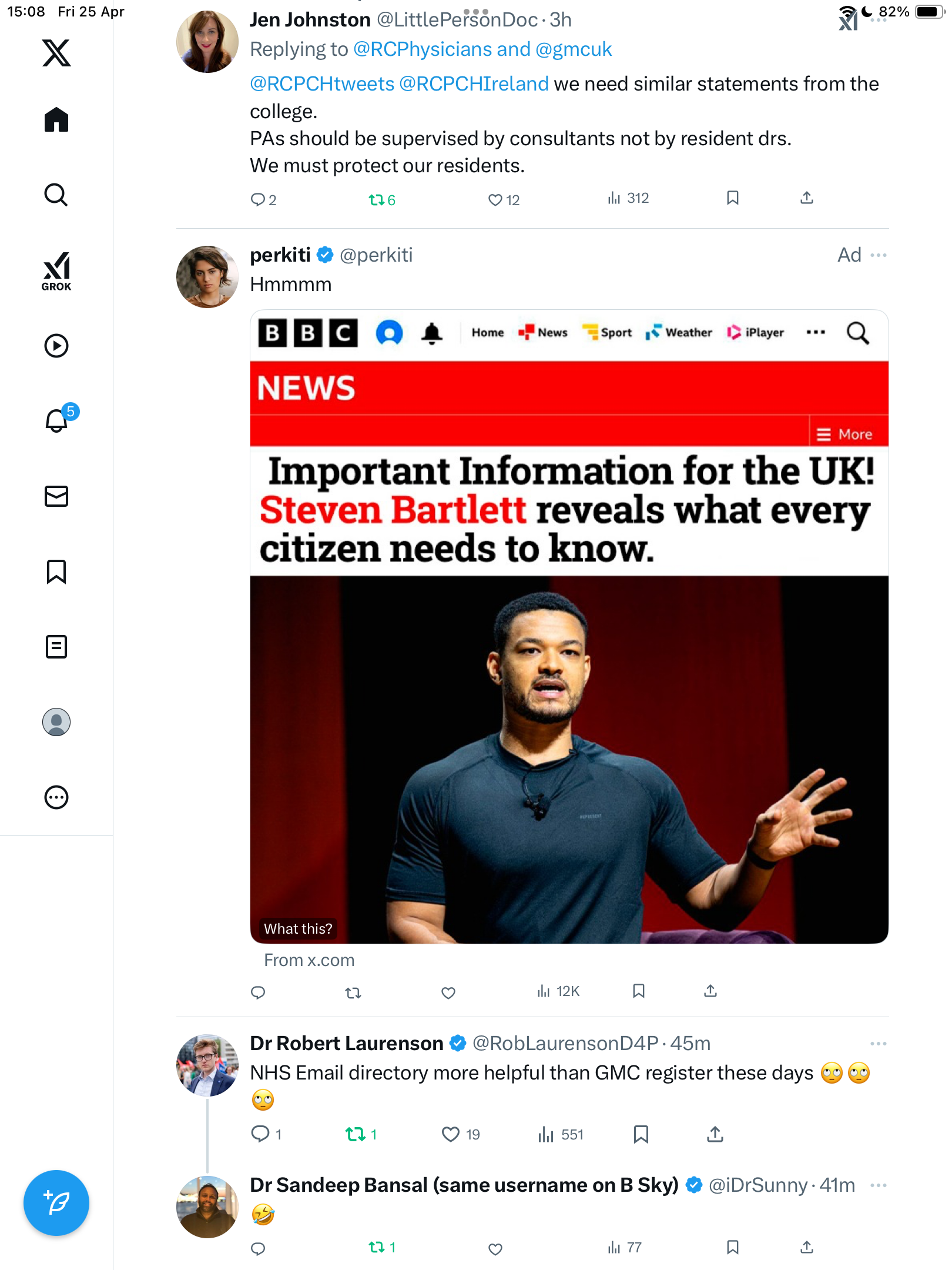Like Jen Johnston's reply

click(504, 200)
